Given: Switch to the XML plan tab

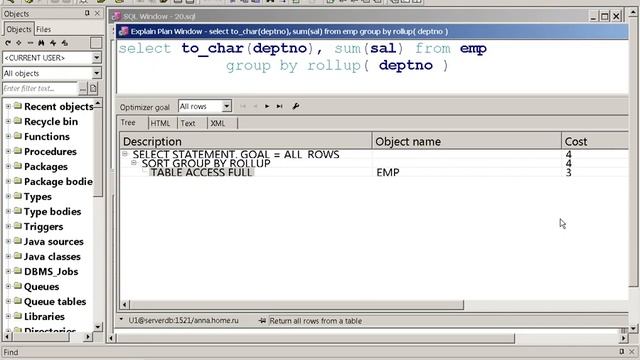Looking at the screenshot, I should (218, 123).
